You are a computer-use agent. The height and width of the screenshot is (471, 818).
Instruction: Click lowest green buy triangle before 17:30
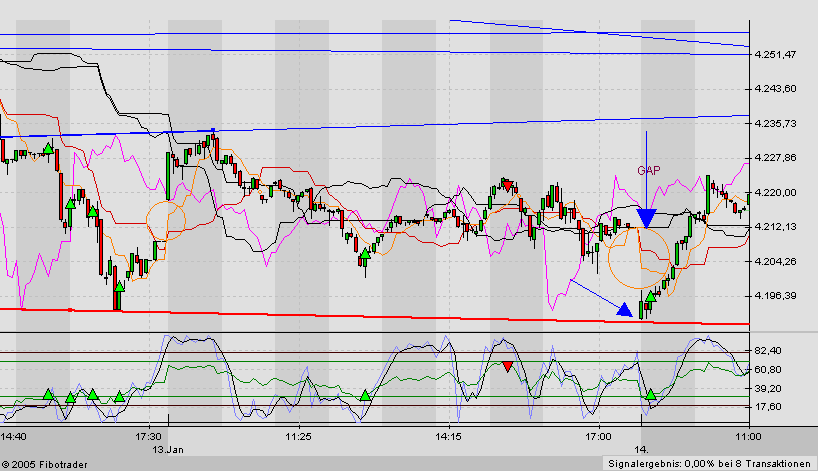(119, 289)
